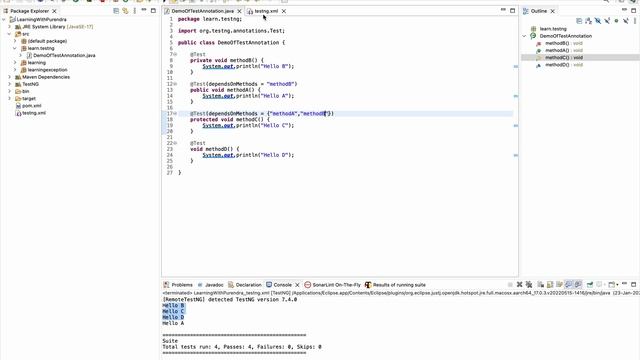Switch to DemoOfTestAnnotation.java editor tab
The height and width of the screenshot is (360, 640).
click(202, 11)
